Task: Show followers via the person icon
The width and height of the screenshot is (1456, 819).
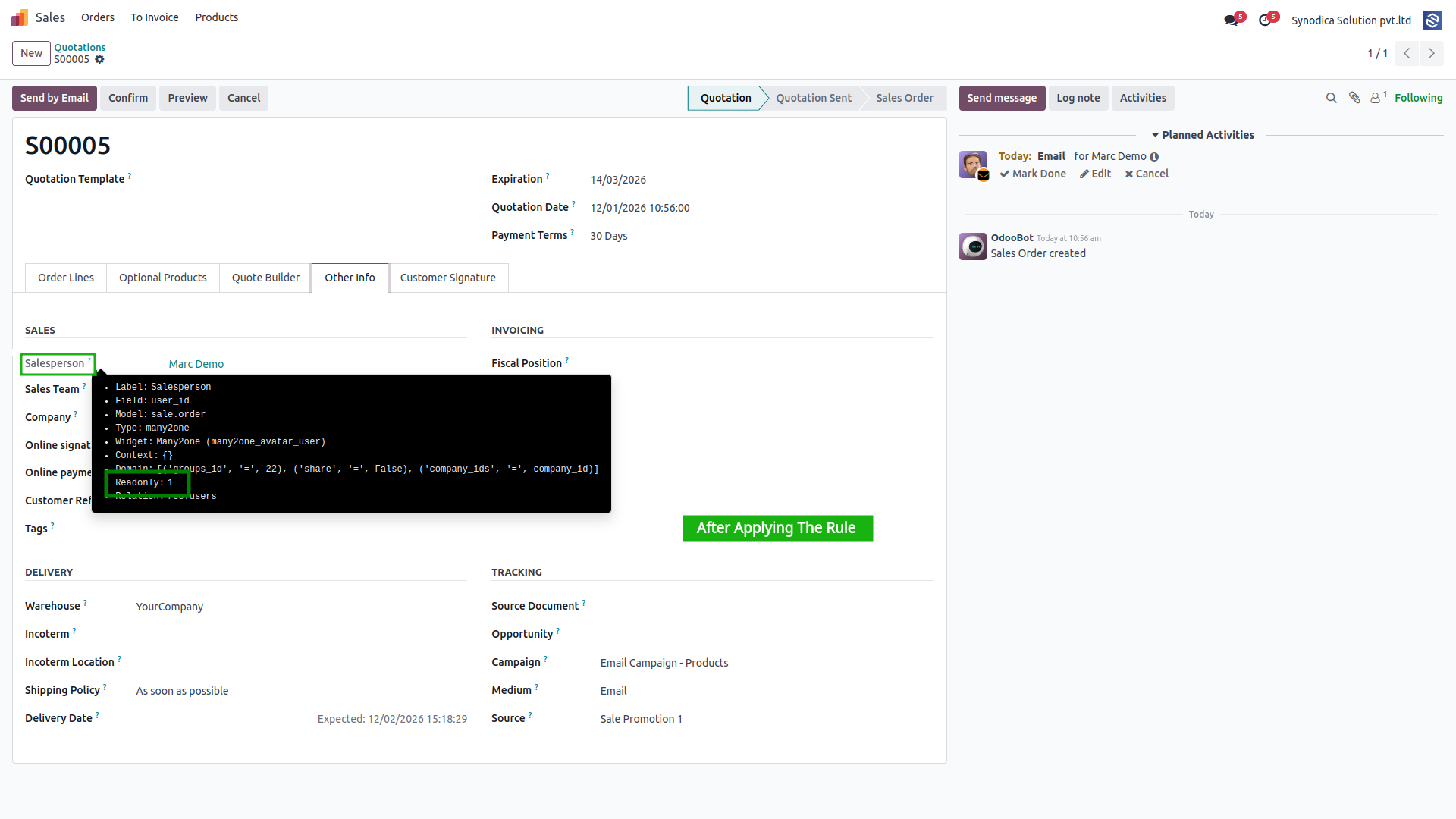Action: click(1376, 98)
